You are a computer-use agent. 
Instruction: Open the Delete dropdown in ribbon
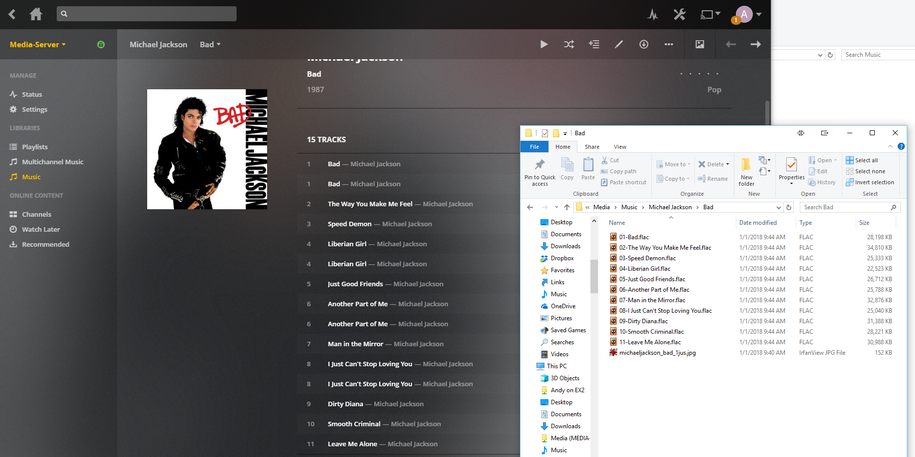(714, 165)
